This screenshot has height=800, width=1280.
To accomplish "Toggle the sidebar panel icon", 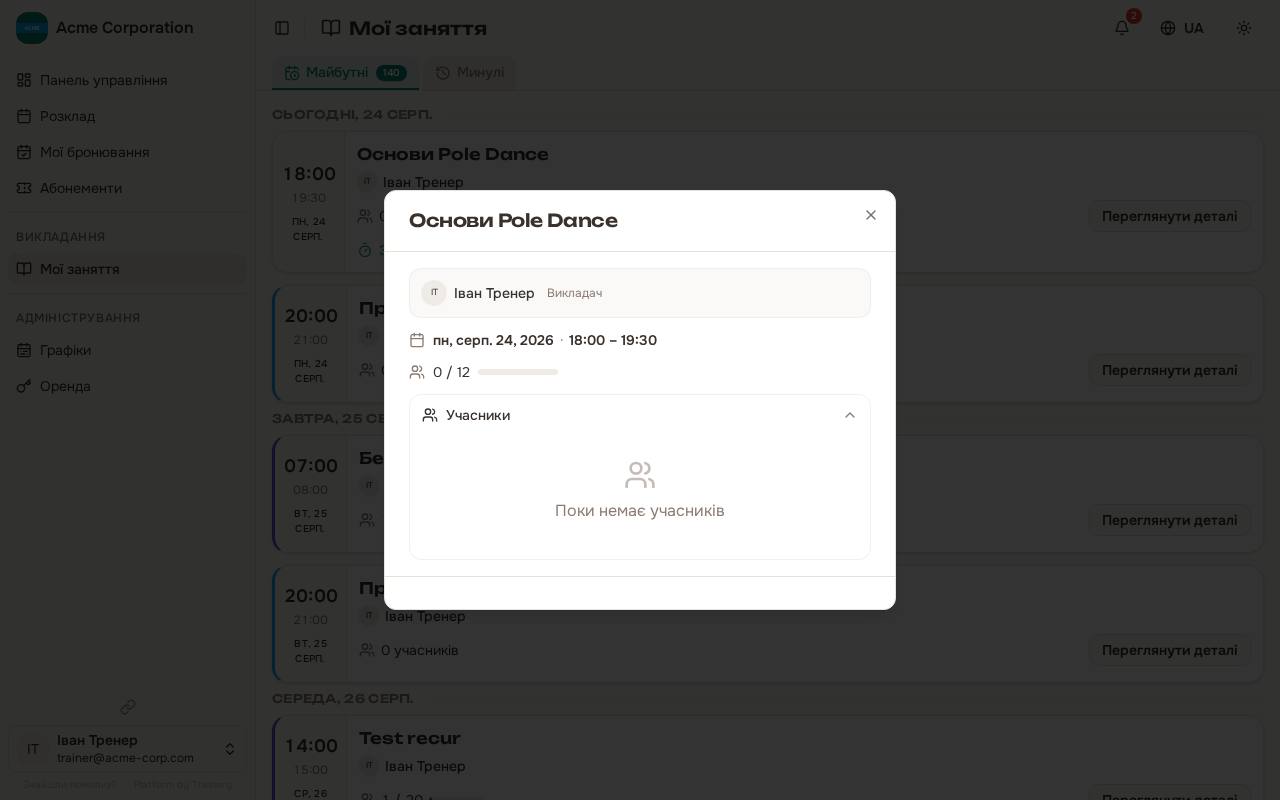I will [x=282, y=28].
